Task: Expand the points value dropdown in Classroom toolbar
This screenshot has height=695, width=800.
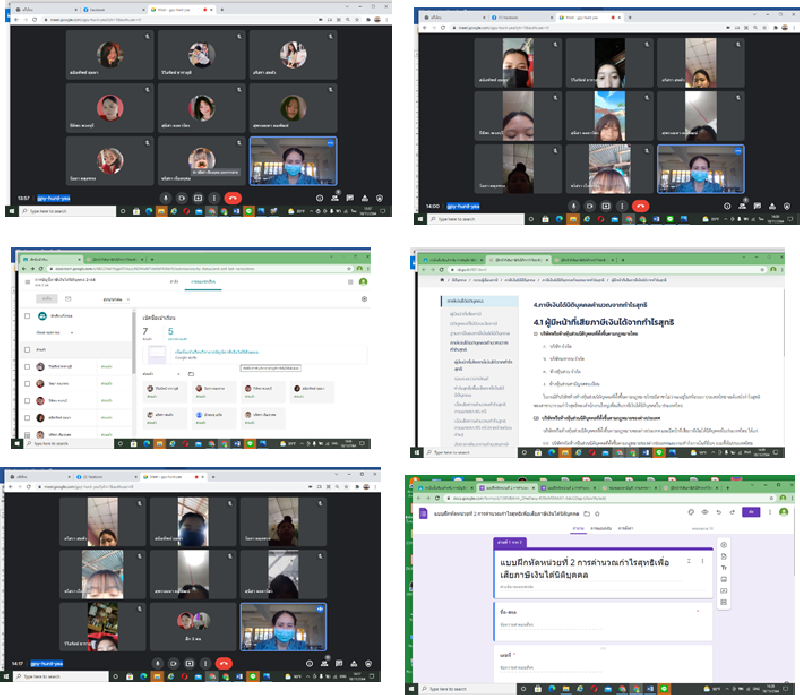Action: [x=115, y=298]
